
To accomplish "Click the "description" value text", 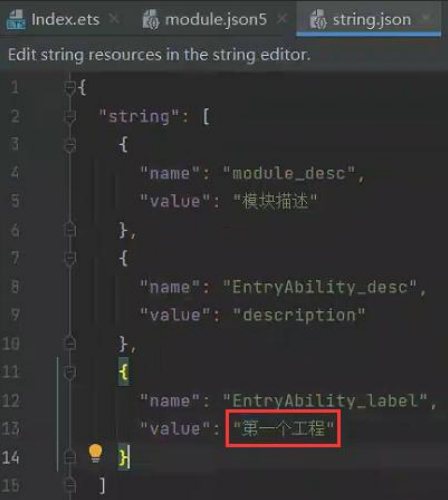I will click(299, 315).
